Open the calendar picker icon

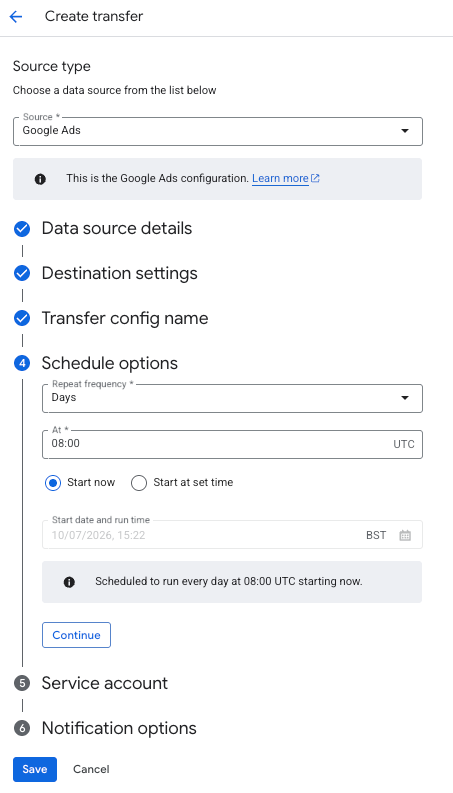(405, 536)
